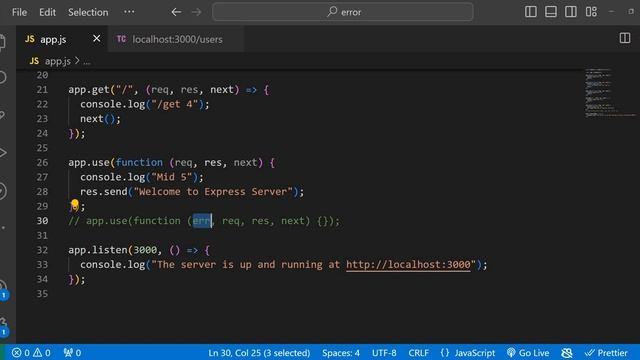Click the "/get 4" string on line 22
This screenshot has height=360, width=640.
click(174, 104)
